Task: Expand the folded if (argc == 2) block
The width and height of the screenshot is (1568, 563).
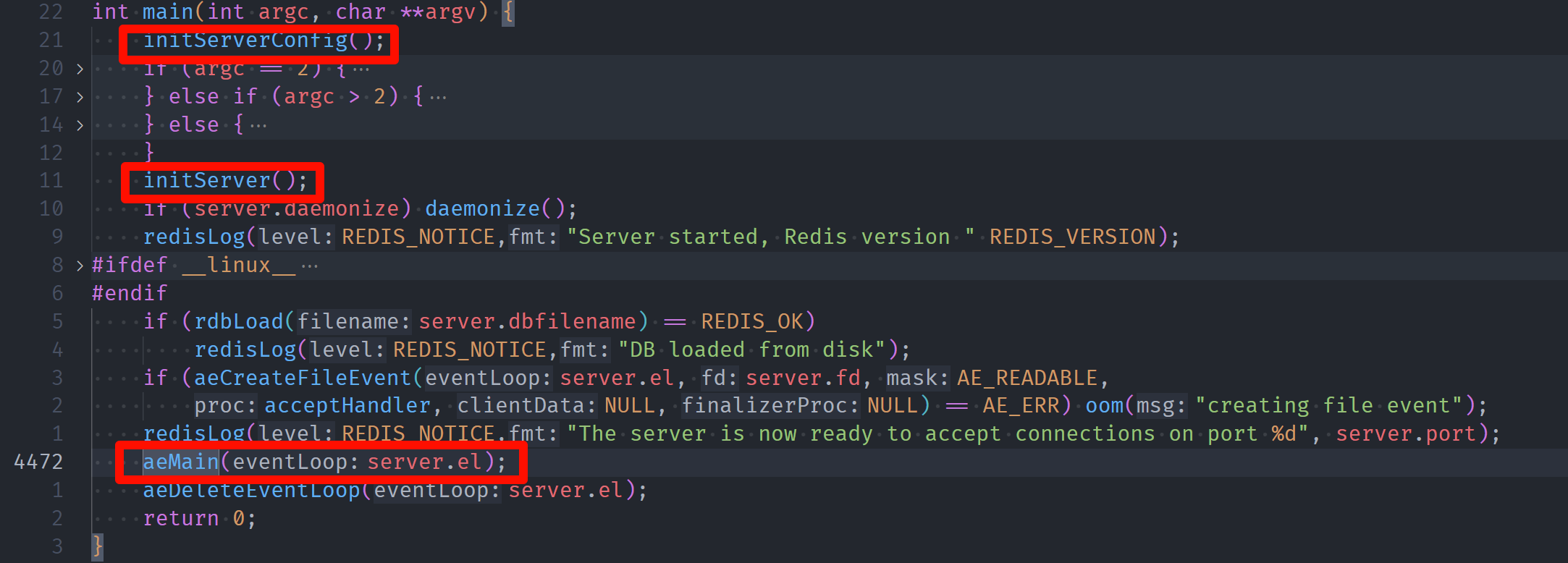Action: [x=80, y=69]
